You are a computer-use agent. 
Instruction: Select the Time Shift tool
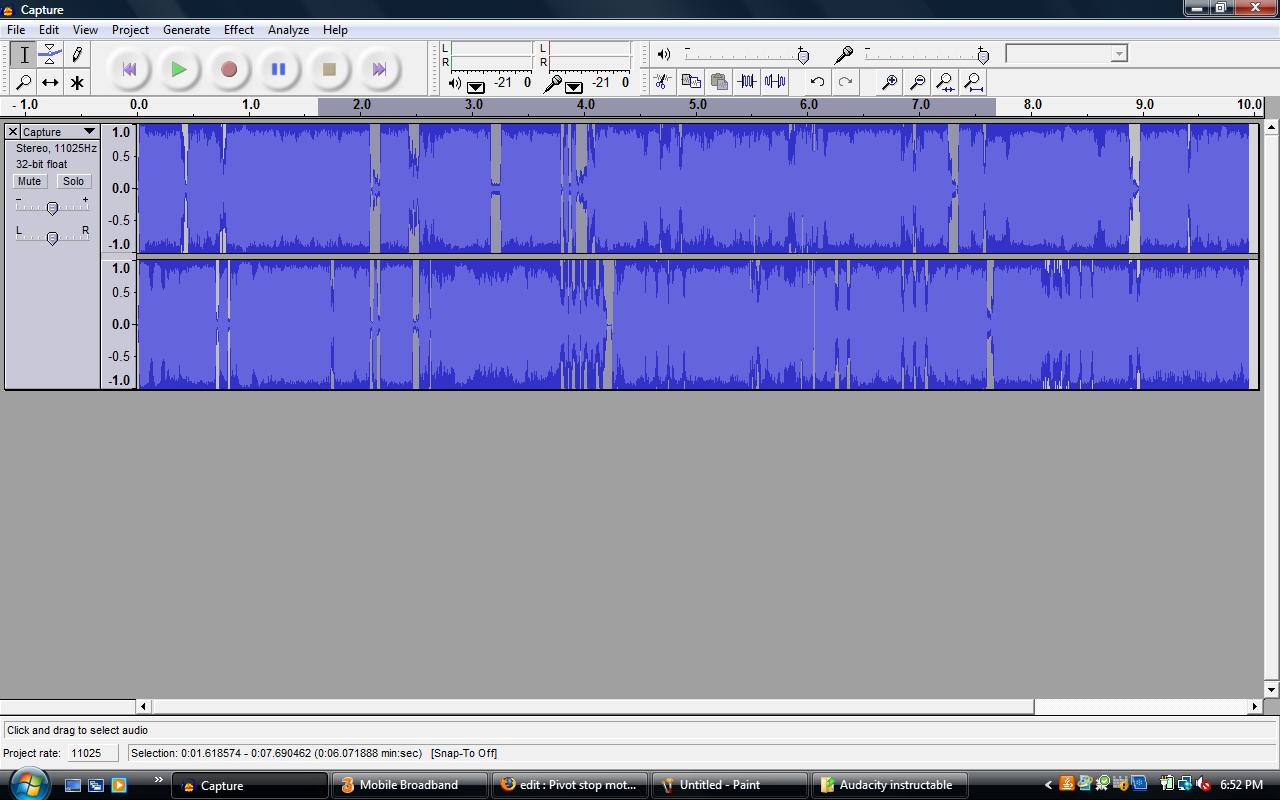(50, 82)
